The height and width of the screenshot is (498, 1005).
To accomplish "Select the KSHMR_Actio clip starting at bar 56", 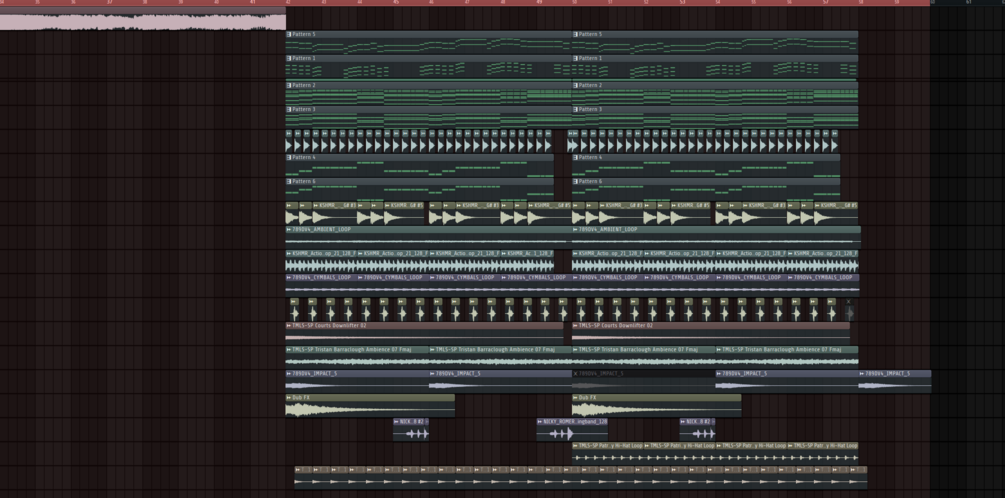I will pos(823,261).
